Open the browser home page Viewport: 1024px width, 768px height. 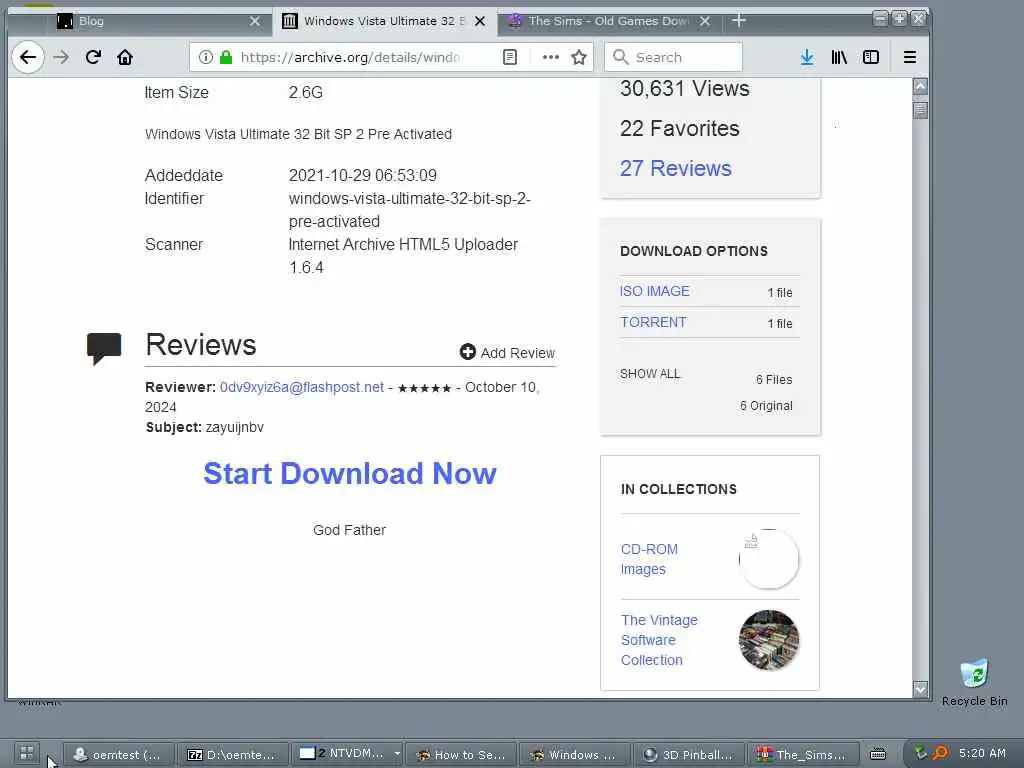(125, 57)
